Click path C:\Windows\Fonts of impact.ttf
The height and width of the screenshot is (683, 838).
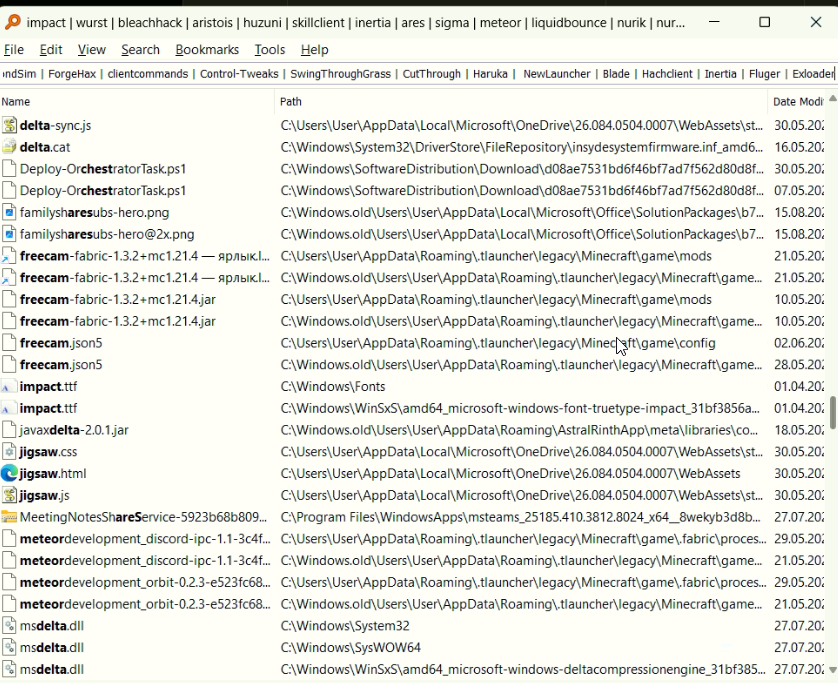click(x=333, y=386)
